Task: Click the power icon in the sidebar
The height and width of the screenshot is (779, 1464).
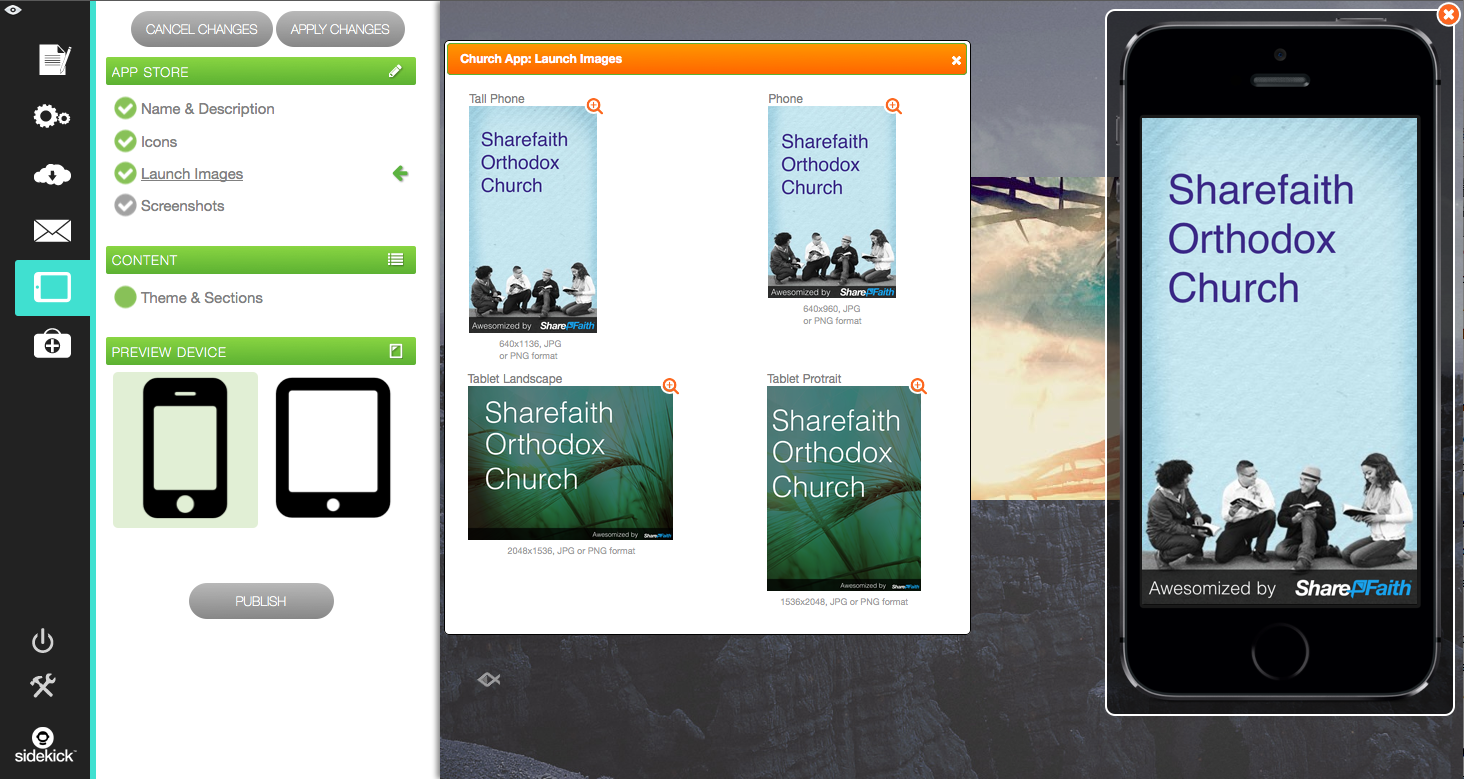Action: [43, 641]
